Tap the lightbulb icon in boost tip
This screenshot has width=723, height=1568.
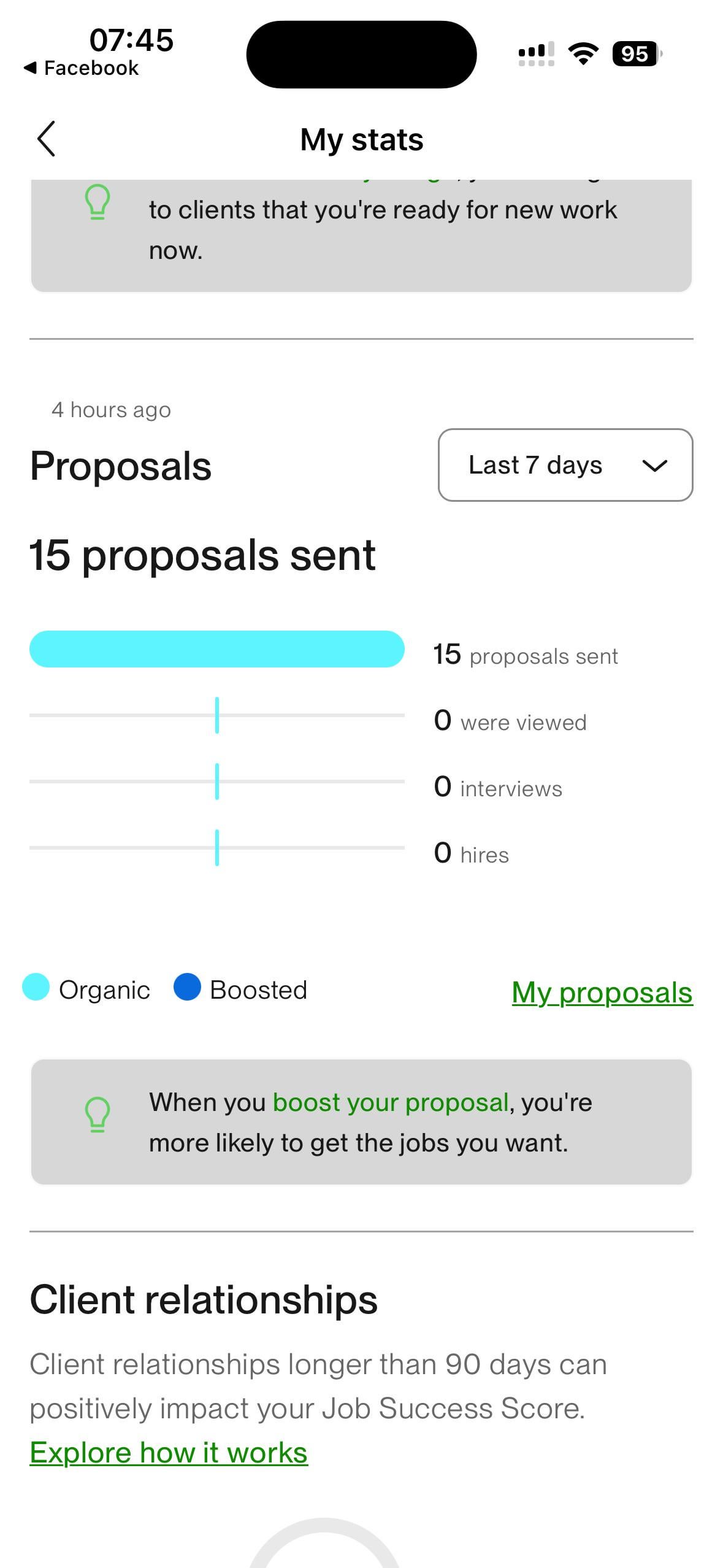97,1114
